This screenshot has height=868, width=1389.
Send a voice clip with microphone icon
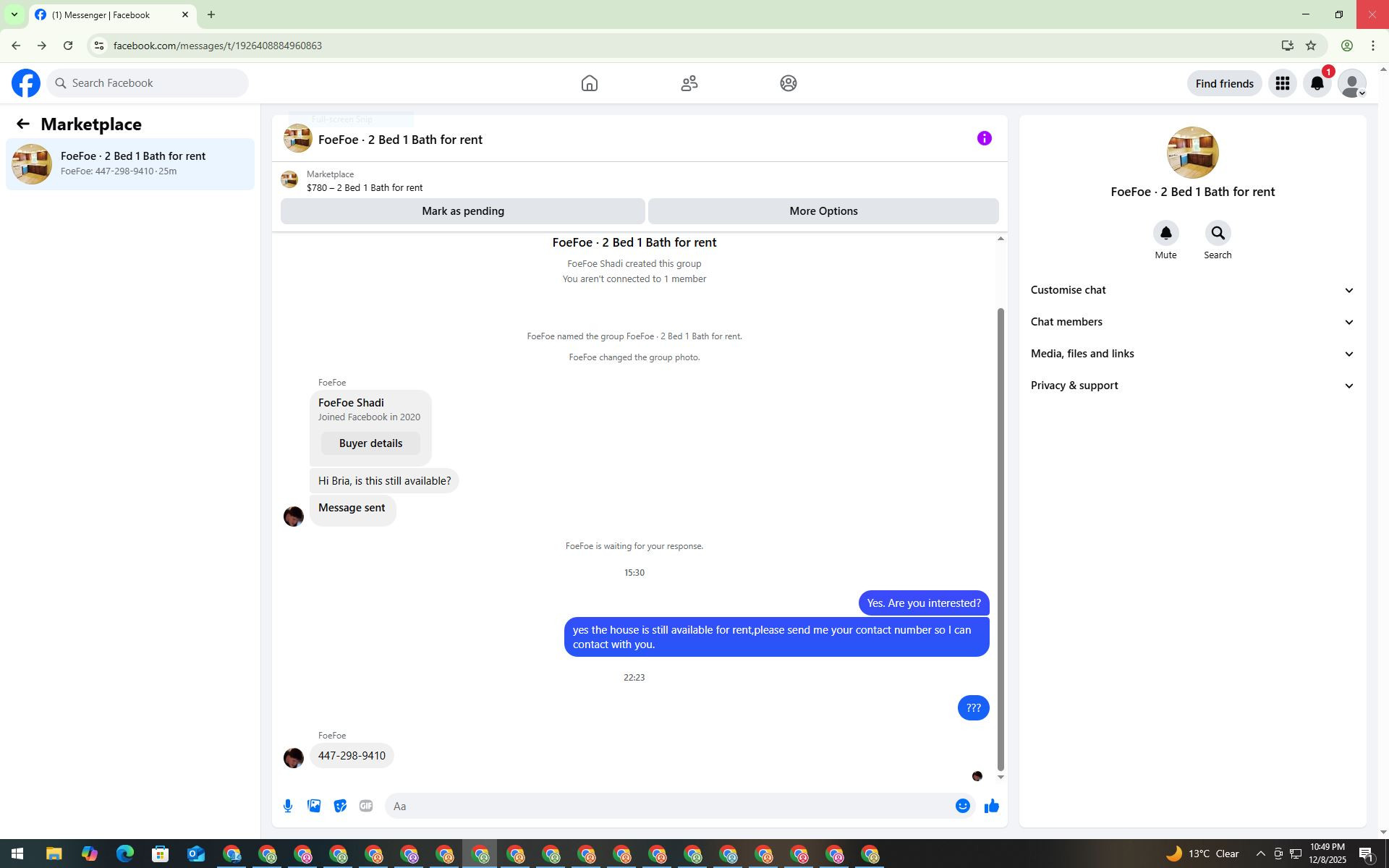288,806
